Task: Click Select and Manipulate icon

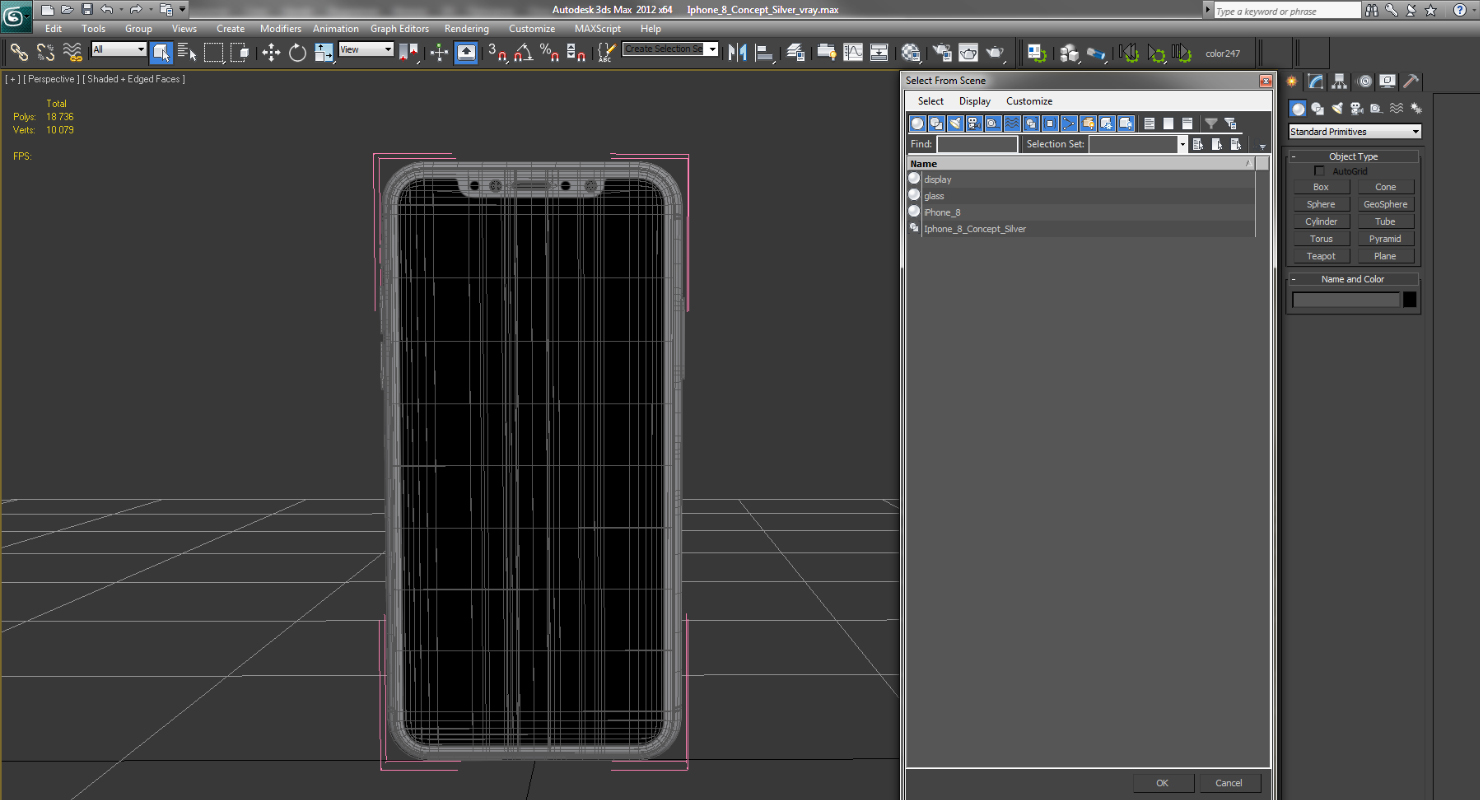Action: click(440, 52)
